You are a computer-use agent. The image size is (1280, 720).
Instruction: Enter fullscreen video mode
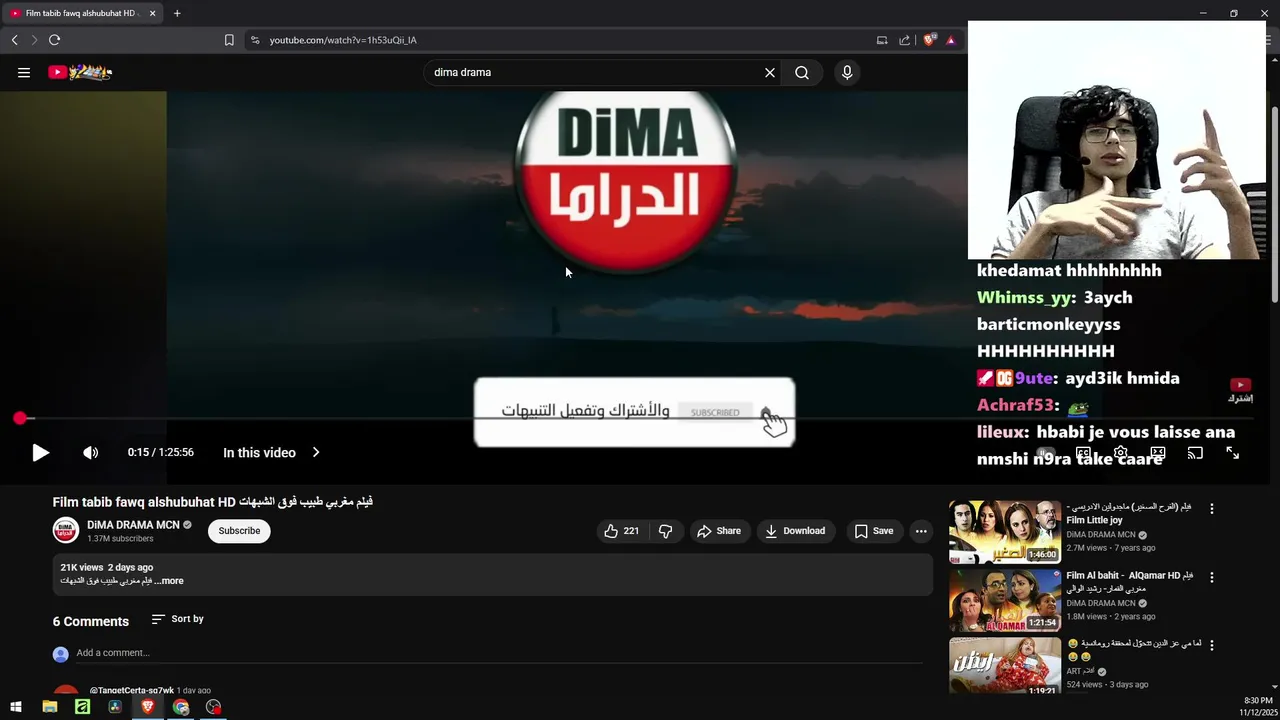1233,453
